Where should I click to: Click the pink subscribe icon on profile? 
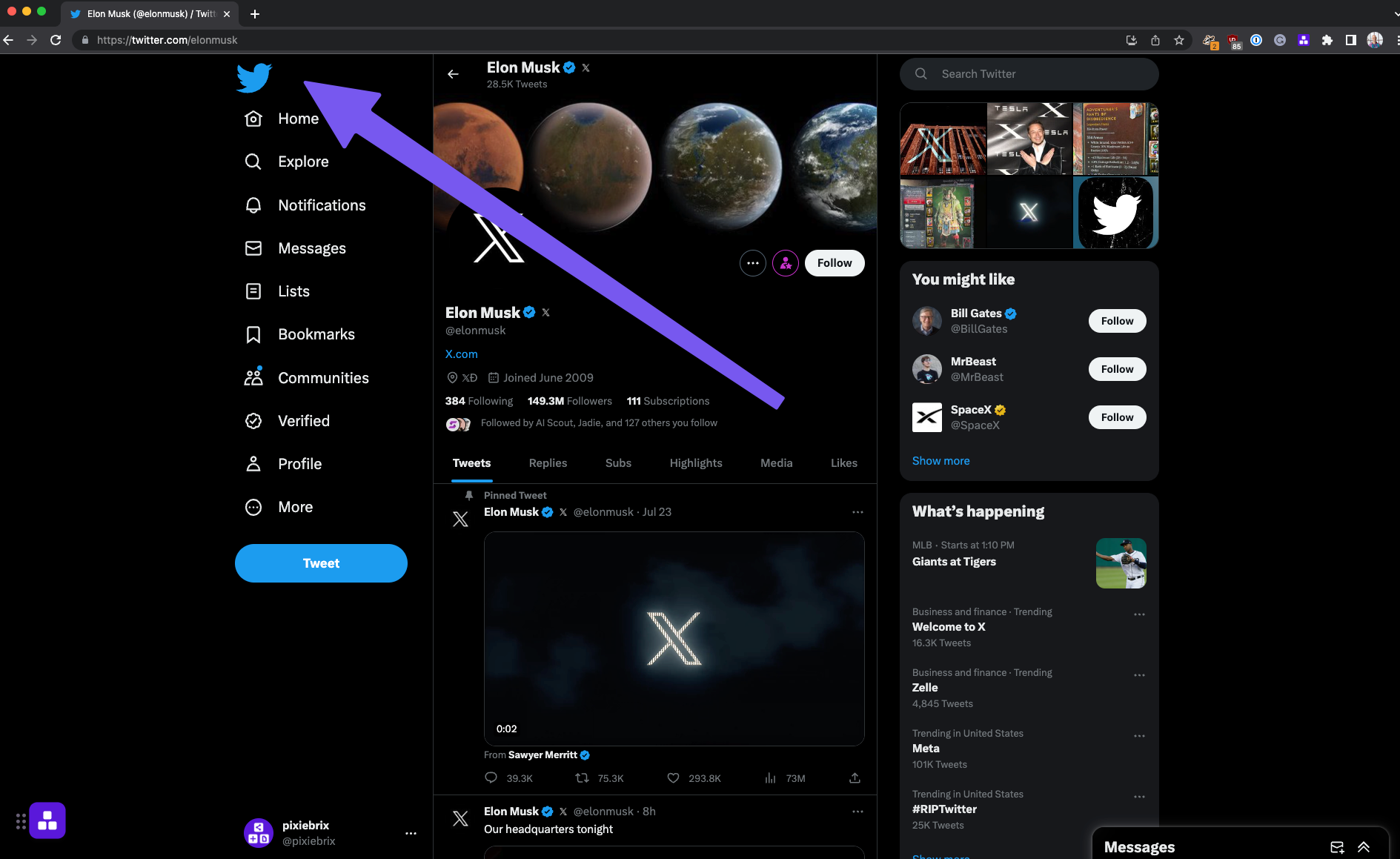click(785, 263)
